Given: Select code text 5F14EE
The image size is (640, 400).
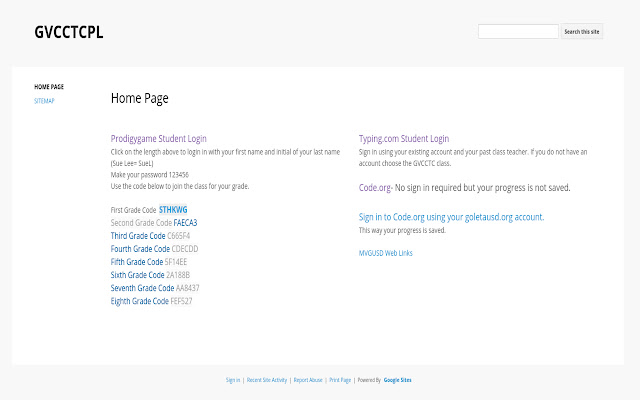Looking at the screenshot, I should click(176, 262).
